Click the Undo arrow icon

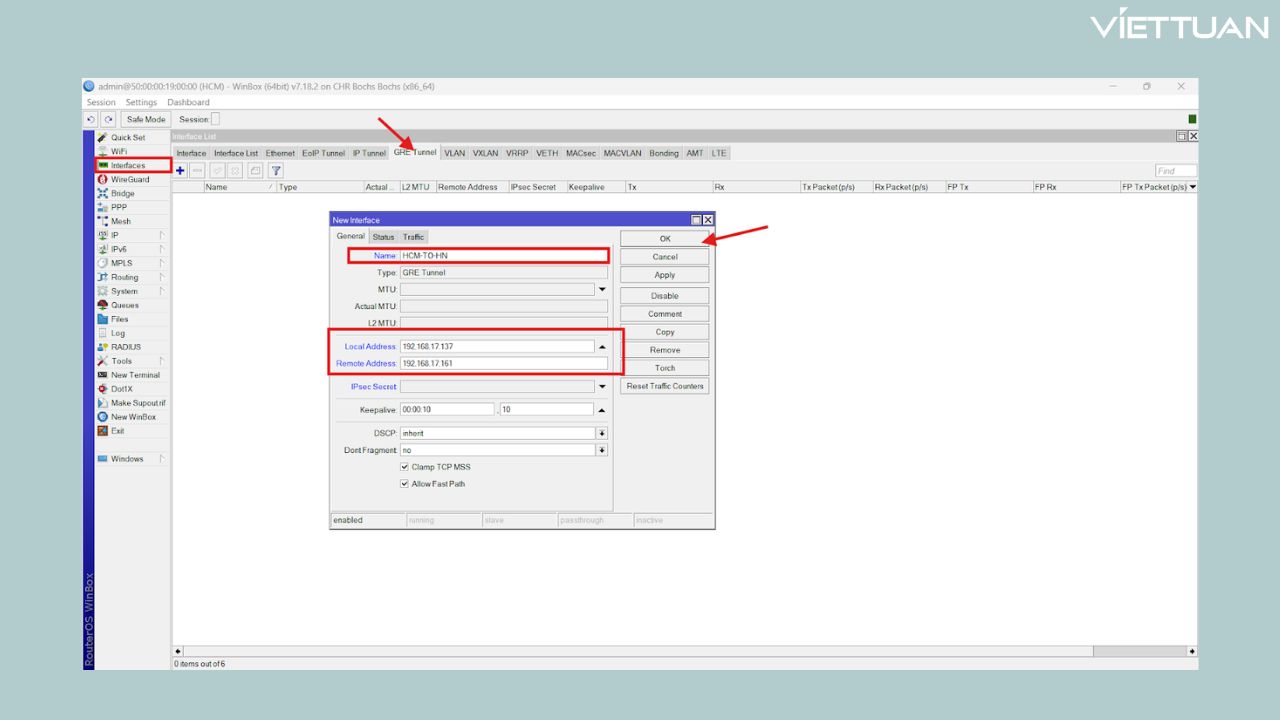tap(91, 120)
